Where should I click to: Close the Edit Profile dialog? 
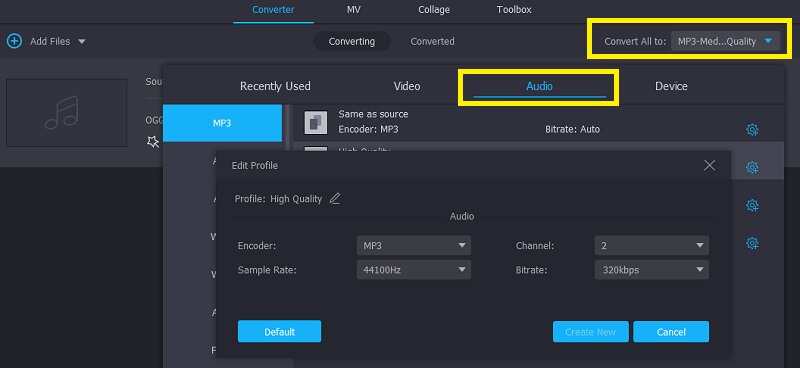tap(709, 165)
